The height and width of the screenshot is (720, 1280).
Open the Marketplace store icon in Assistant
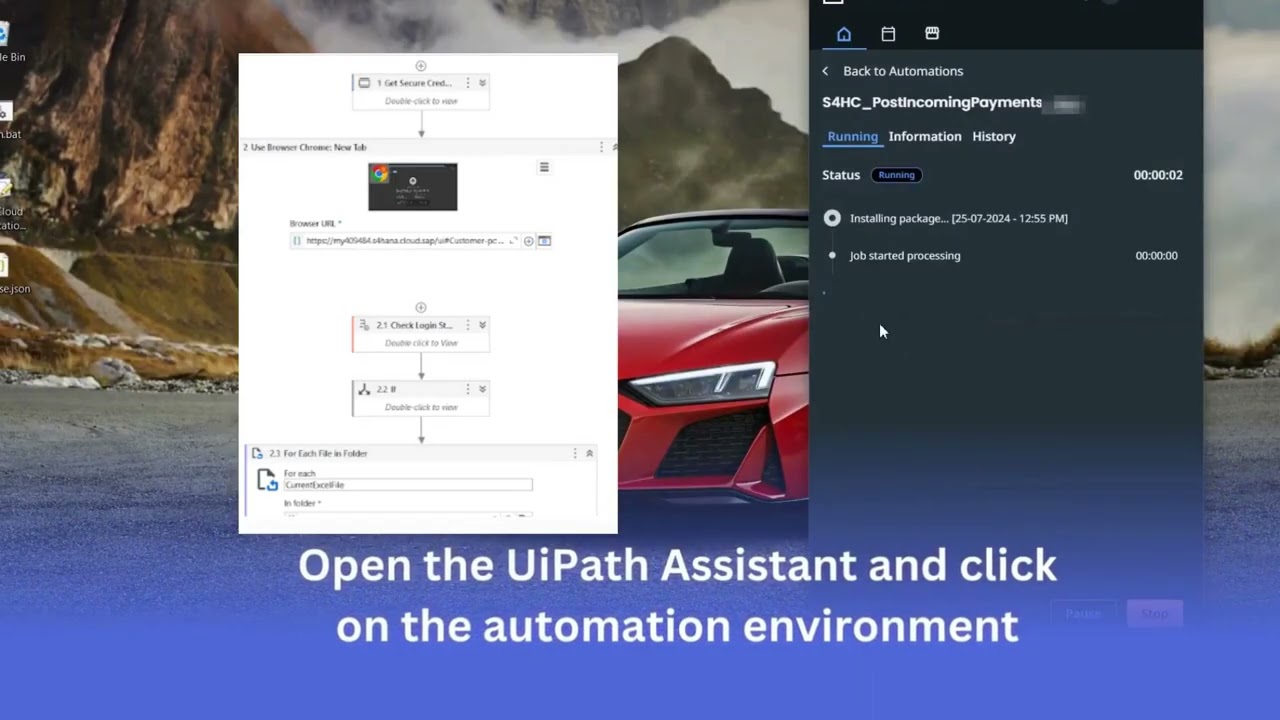point(932,34)
